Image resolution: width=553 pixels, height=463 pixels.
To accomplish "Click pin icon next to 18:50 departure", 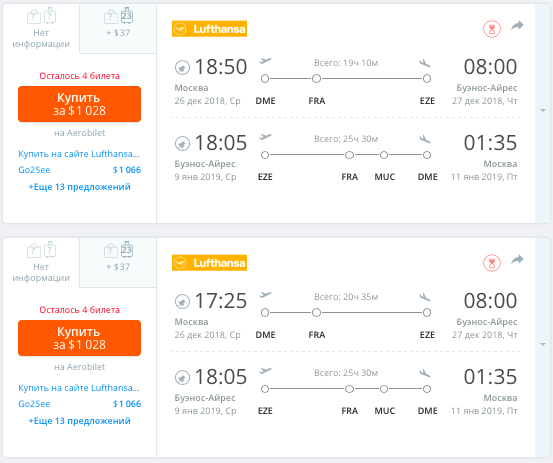I will click(x=182, y=67).
